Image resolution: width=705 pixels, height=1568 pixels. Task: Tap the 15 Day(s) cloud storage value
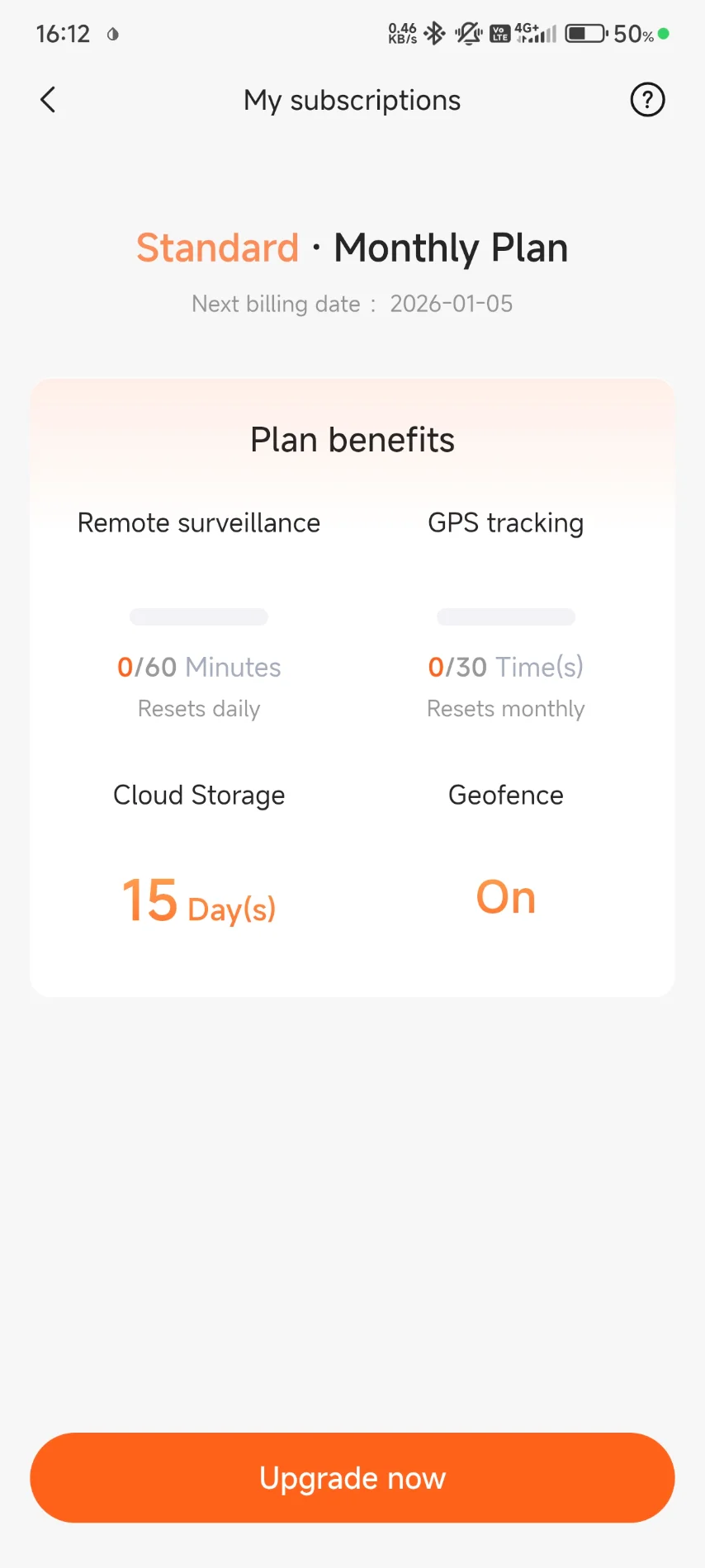pos(199,901)
